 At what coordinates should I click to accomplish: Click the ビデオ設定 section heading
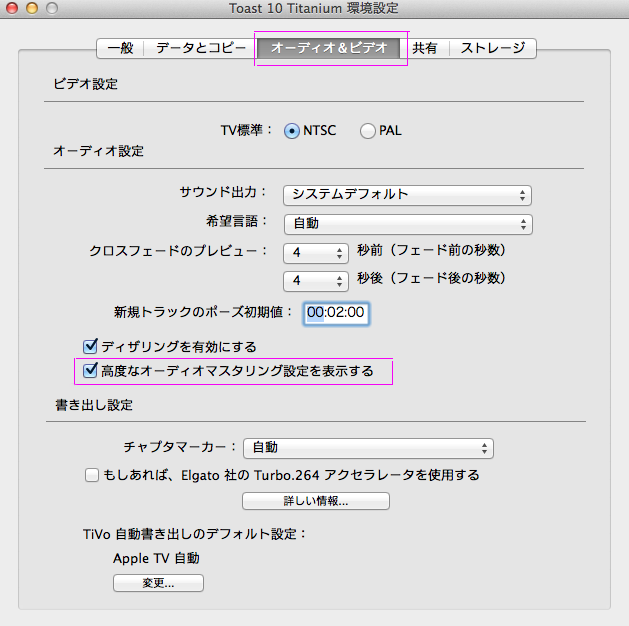coord(85,84)
